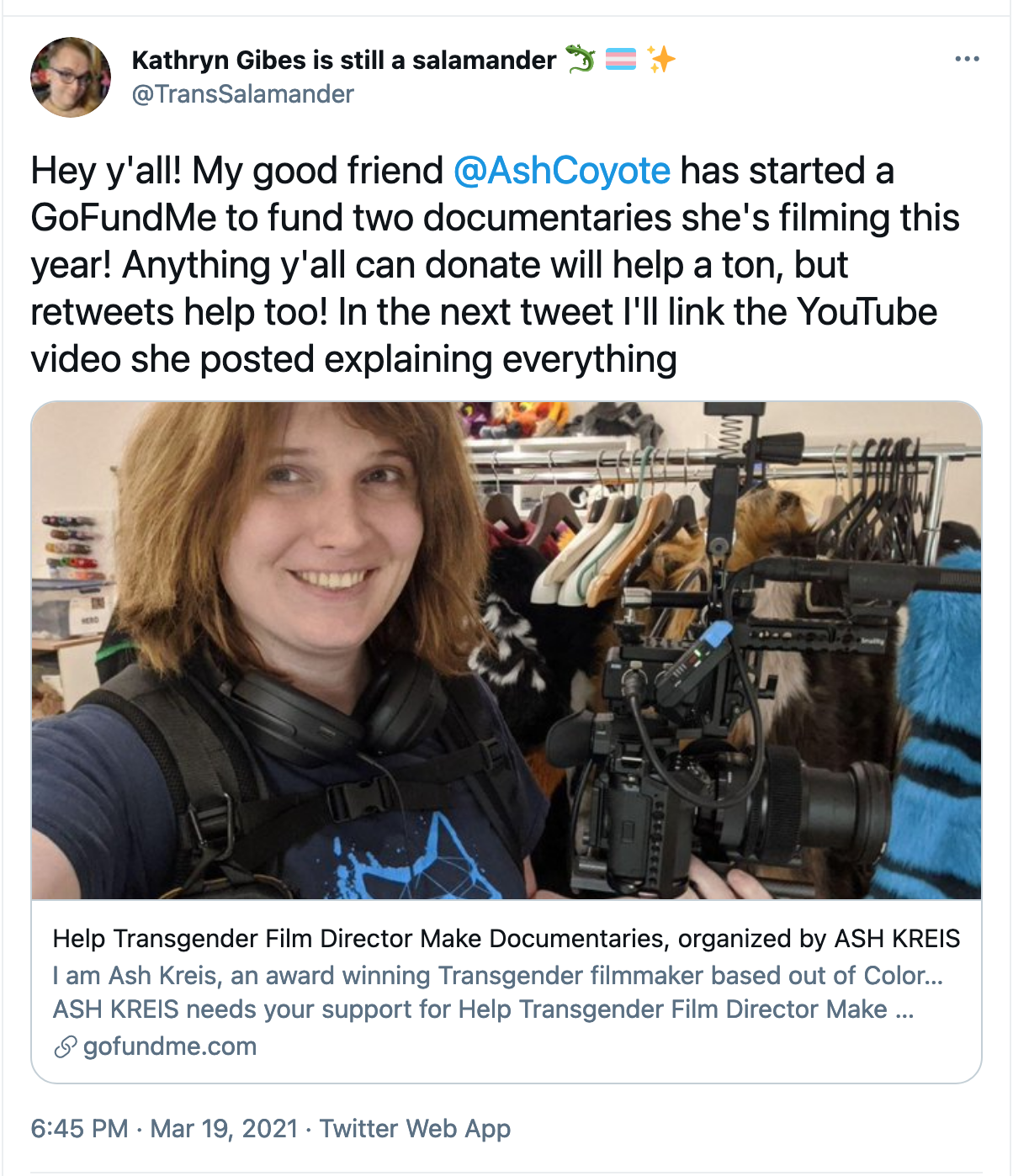
Task: Open the three-dot more options menu
Action: [967, 59]
